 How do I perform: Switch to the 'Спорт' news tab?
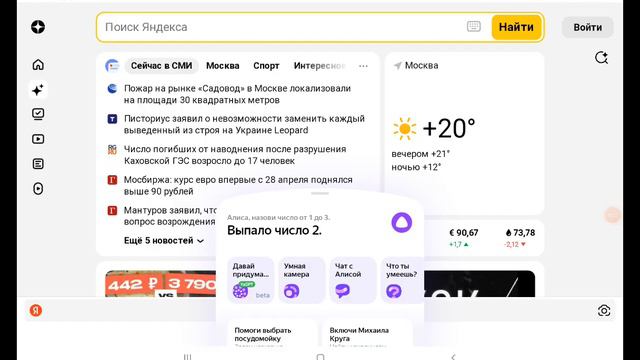point(266,66)
